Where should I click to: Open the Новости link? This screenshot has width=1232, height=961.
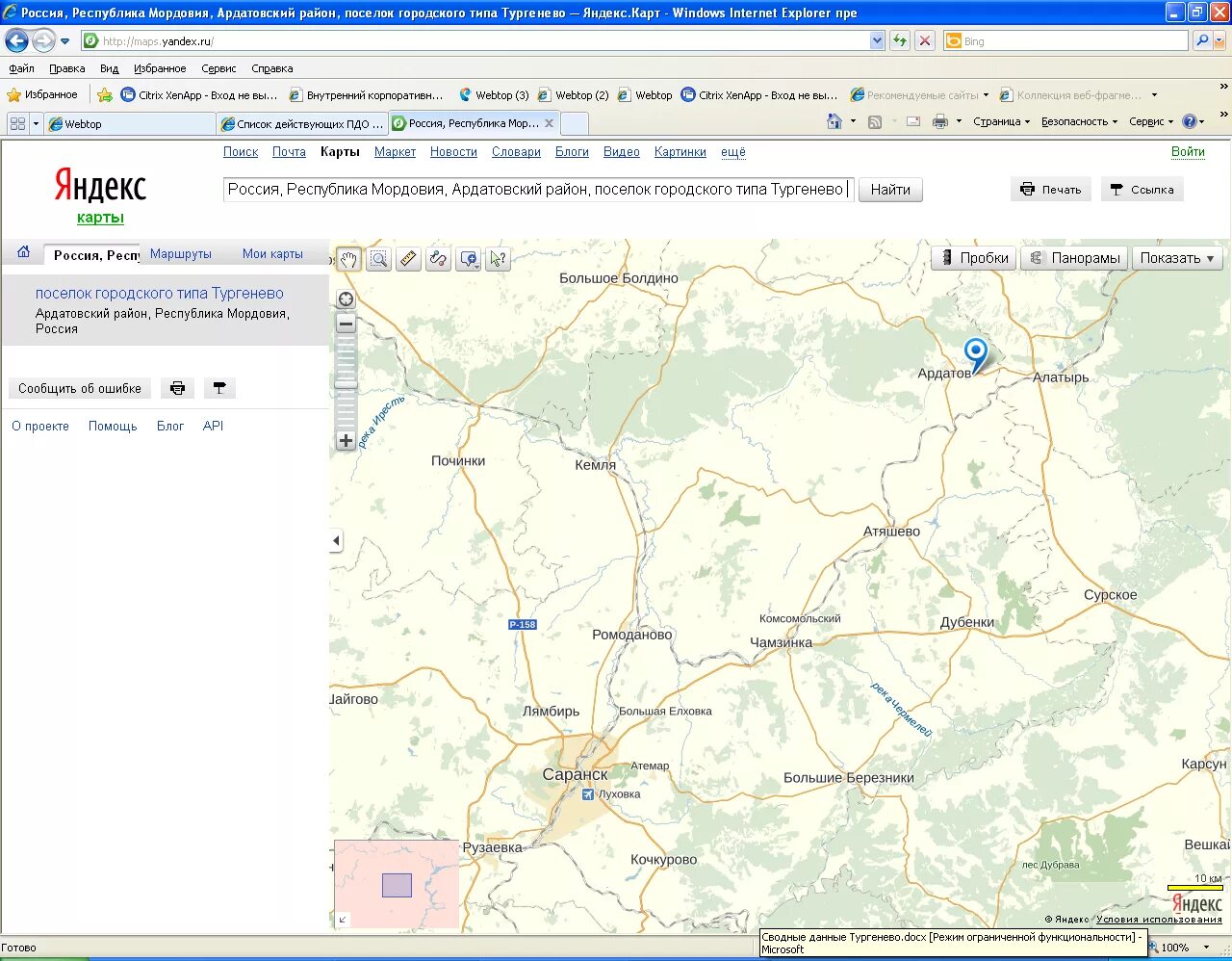coord(453,152)
